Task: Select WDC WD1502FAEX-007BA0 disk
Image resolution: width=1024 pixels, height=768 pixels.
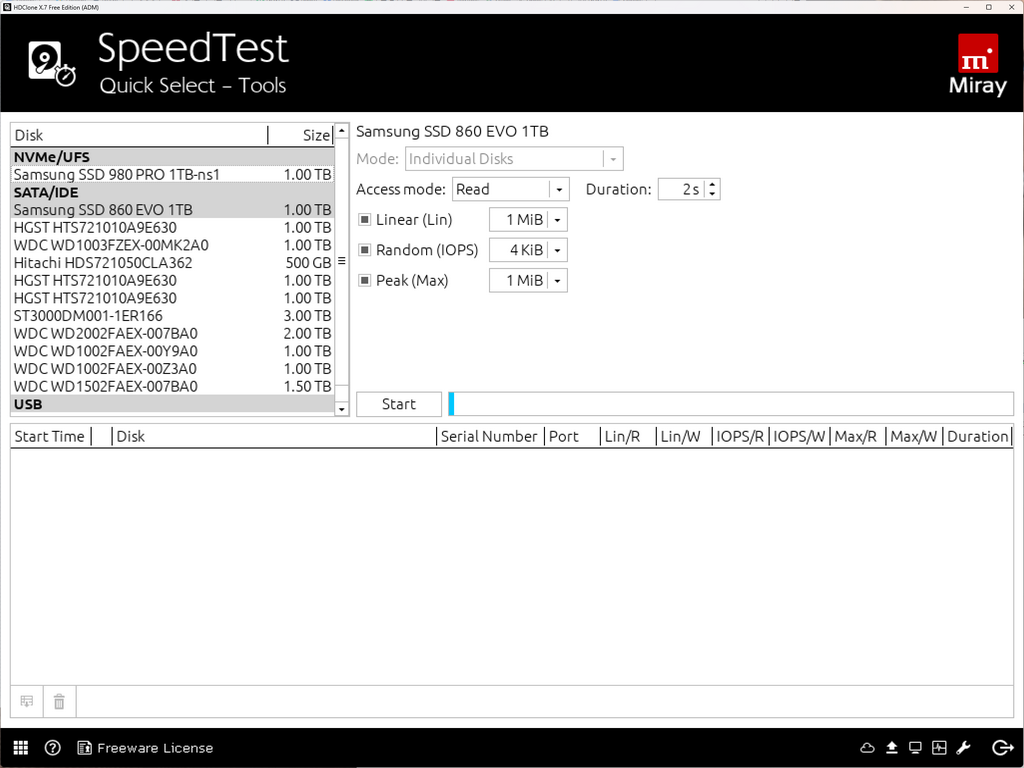Action: coord(172,386)
